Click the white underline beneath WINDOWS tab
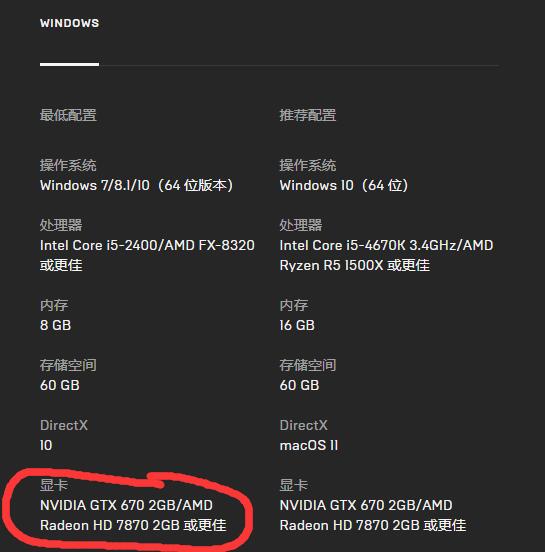 (x=69, y=64)
